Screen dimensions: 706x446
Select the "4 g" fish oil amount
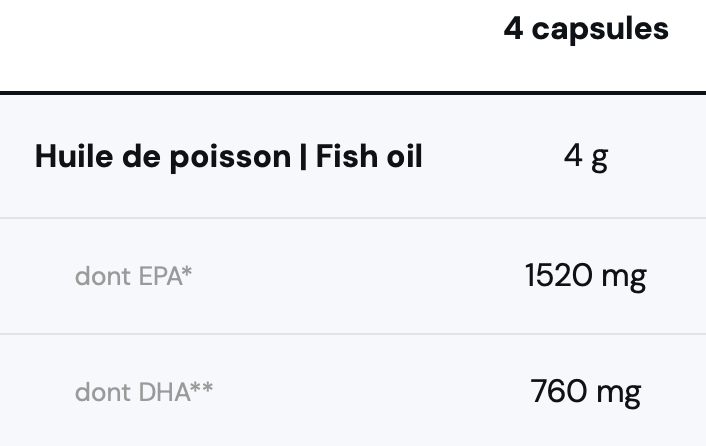click(586, 157)
